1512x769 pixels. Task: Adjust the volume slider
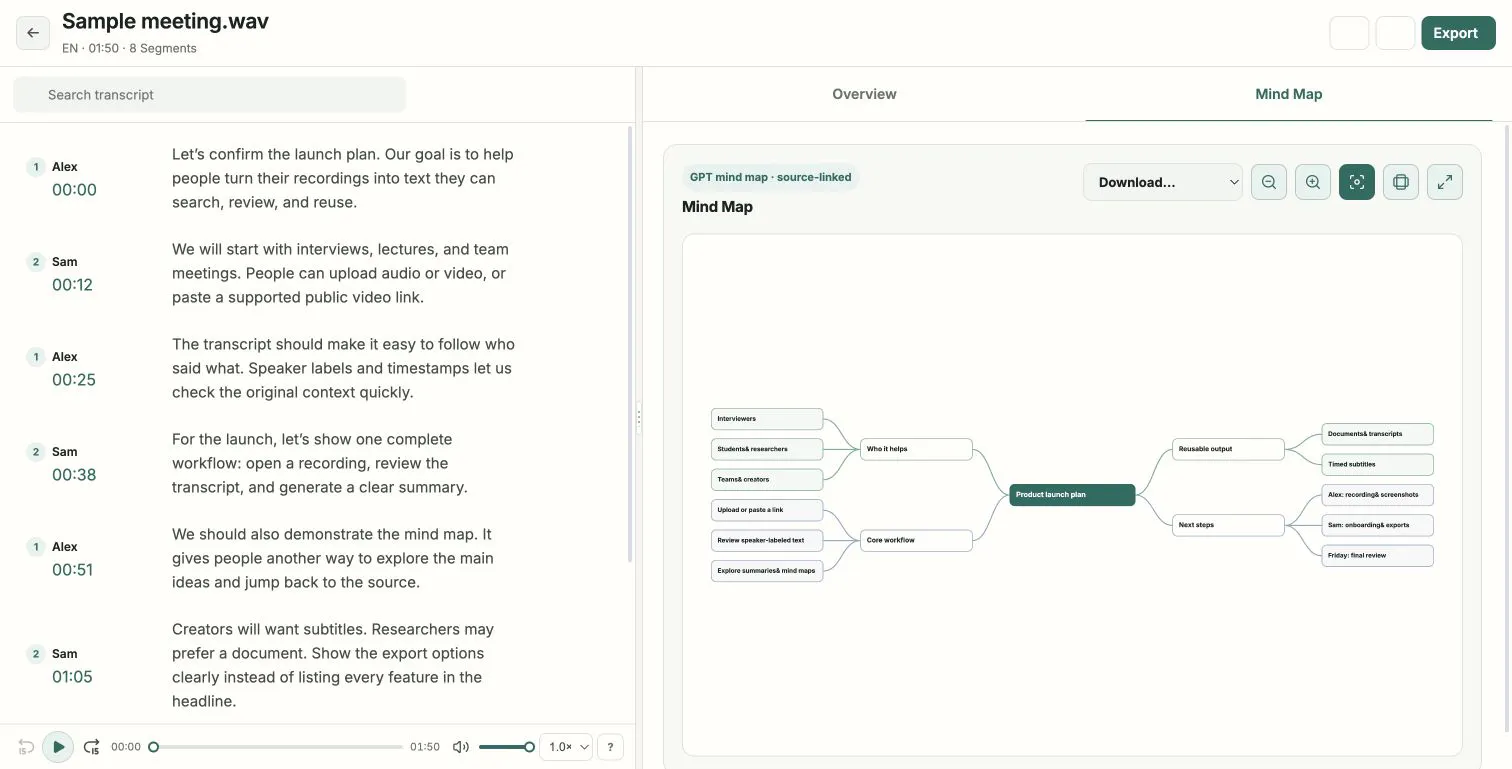505,747
